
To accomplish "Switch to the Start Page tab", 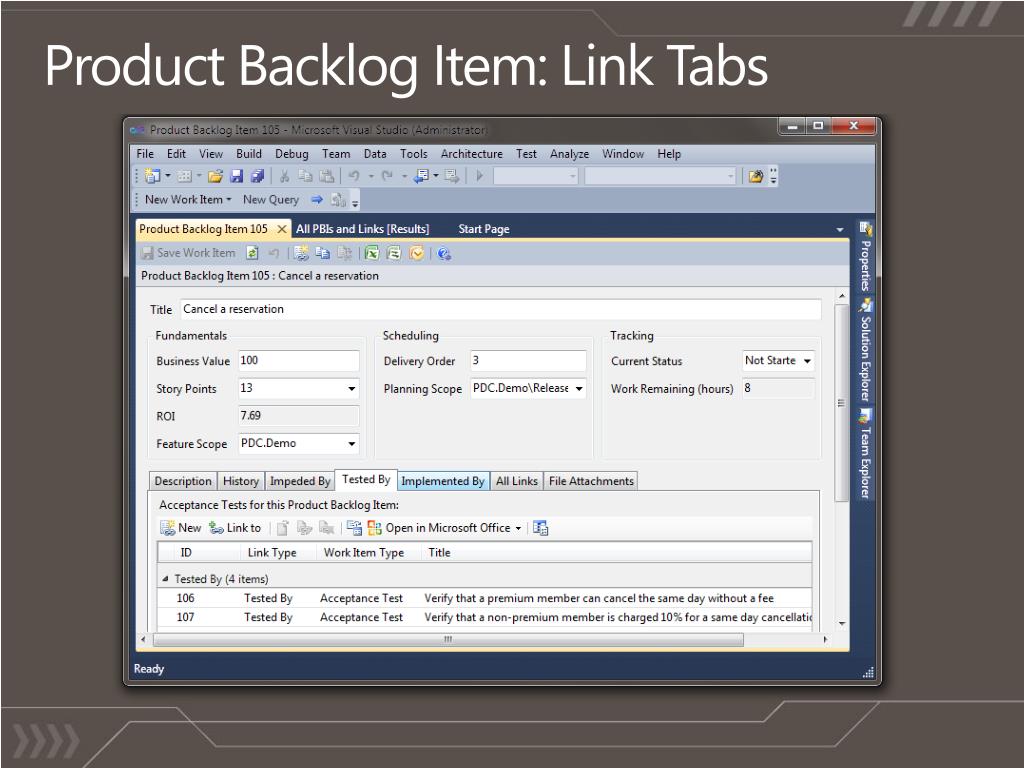I will click(x=483, y=229).
